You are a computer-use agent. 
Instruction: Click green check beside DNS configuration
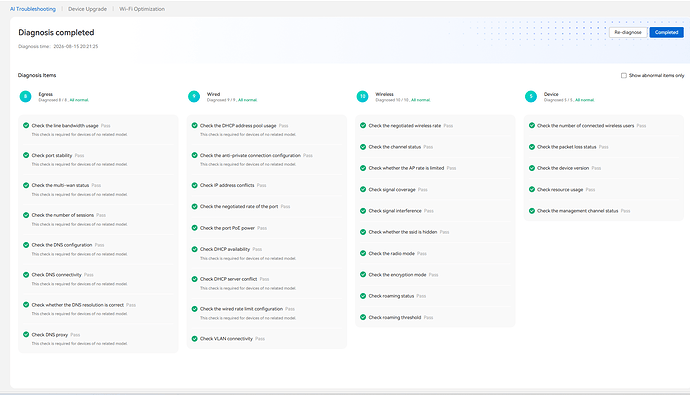(26, 245)
